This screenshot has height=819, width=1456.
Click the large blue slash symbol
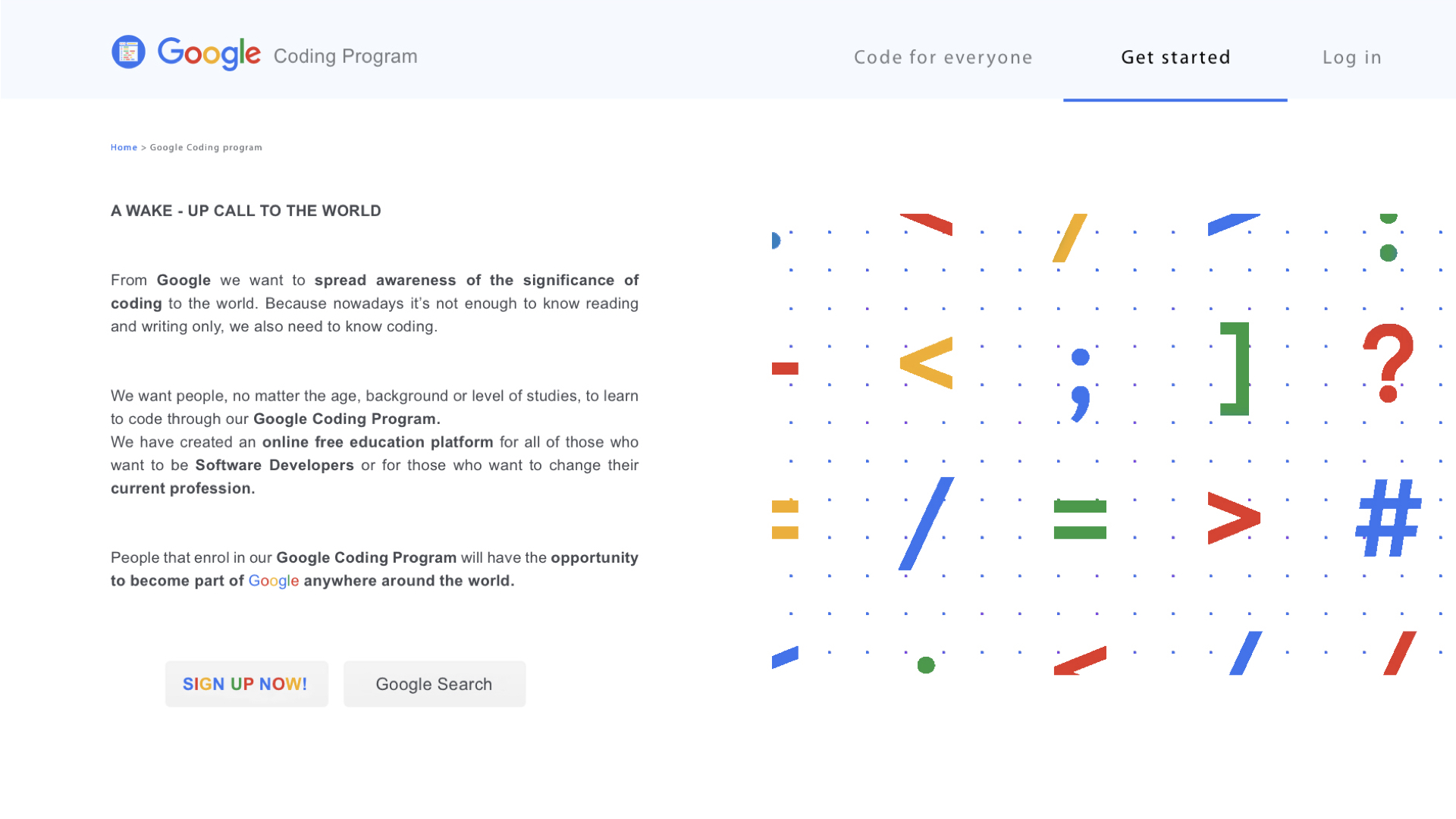[926, 523]
